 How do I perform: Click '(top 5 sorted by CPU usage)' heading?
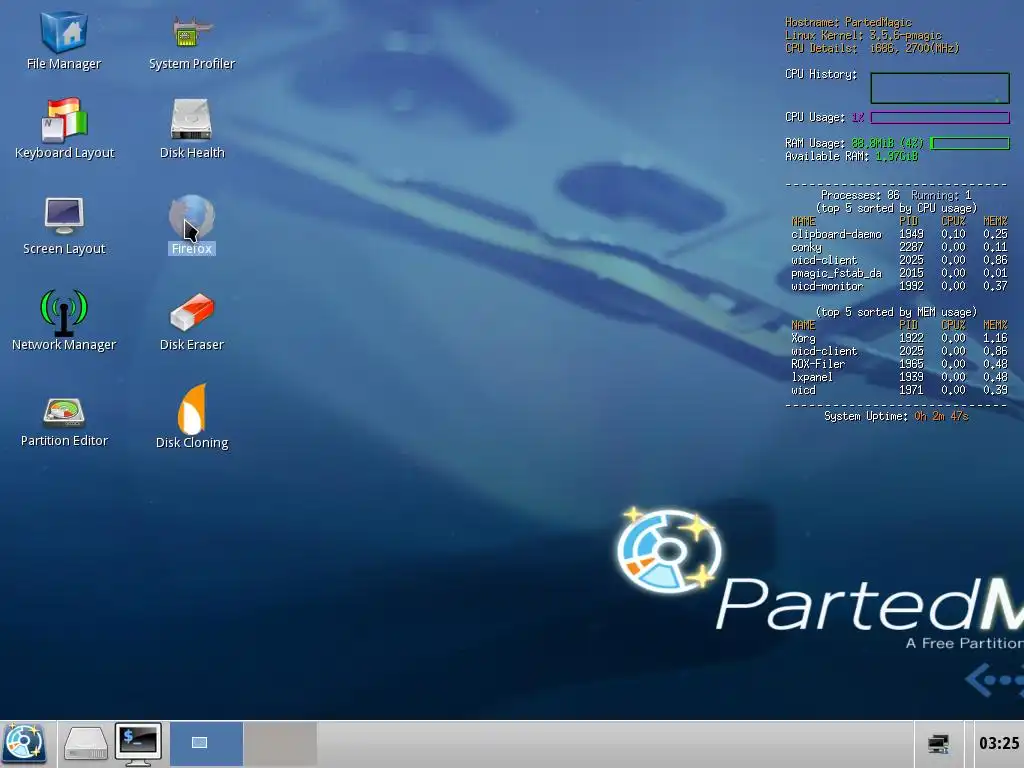click(896, 208)
